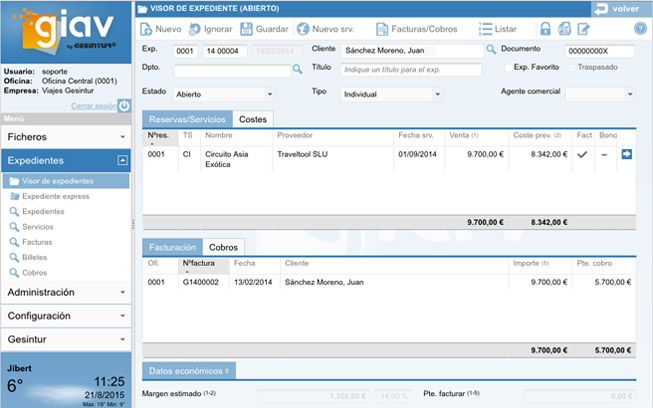Click the Guardar floppy disk icon
Image resolution: width=653 pixels, height=408 pixels.
tap(247, 29)
